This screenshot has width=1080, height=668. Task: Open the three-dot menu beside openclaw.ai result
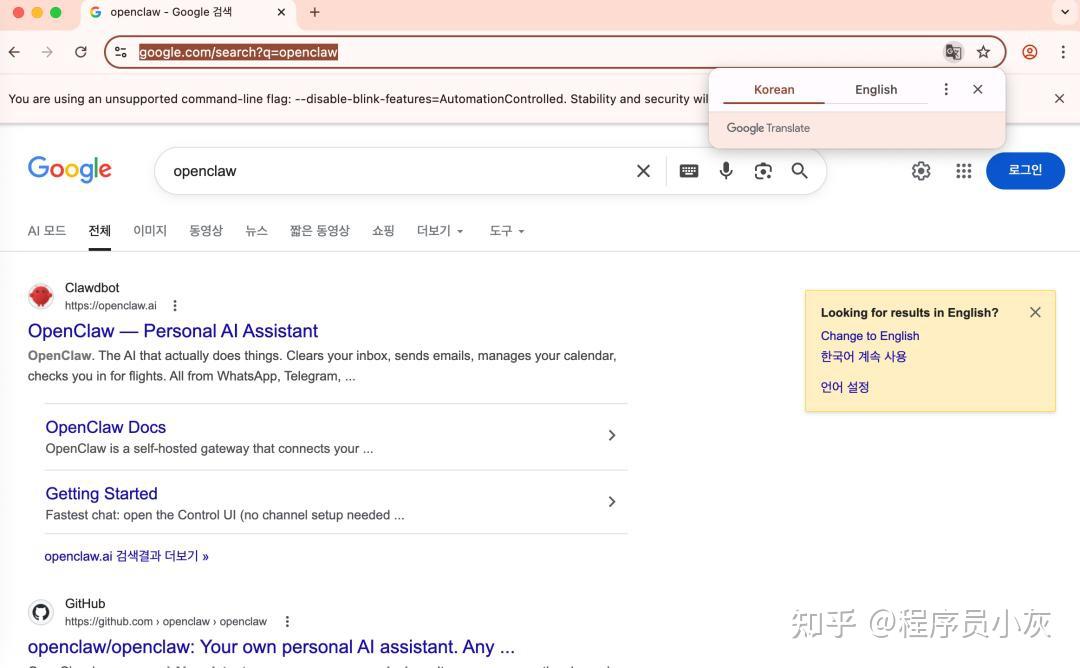click(x=174, y=305)
